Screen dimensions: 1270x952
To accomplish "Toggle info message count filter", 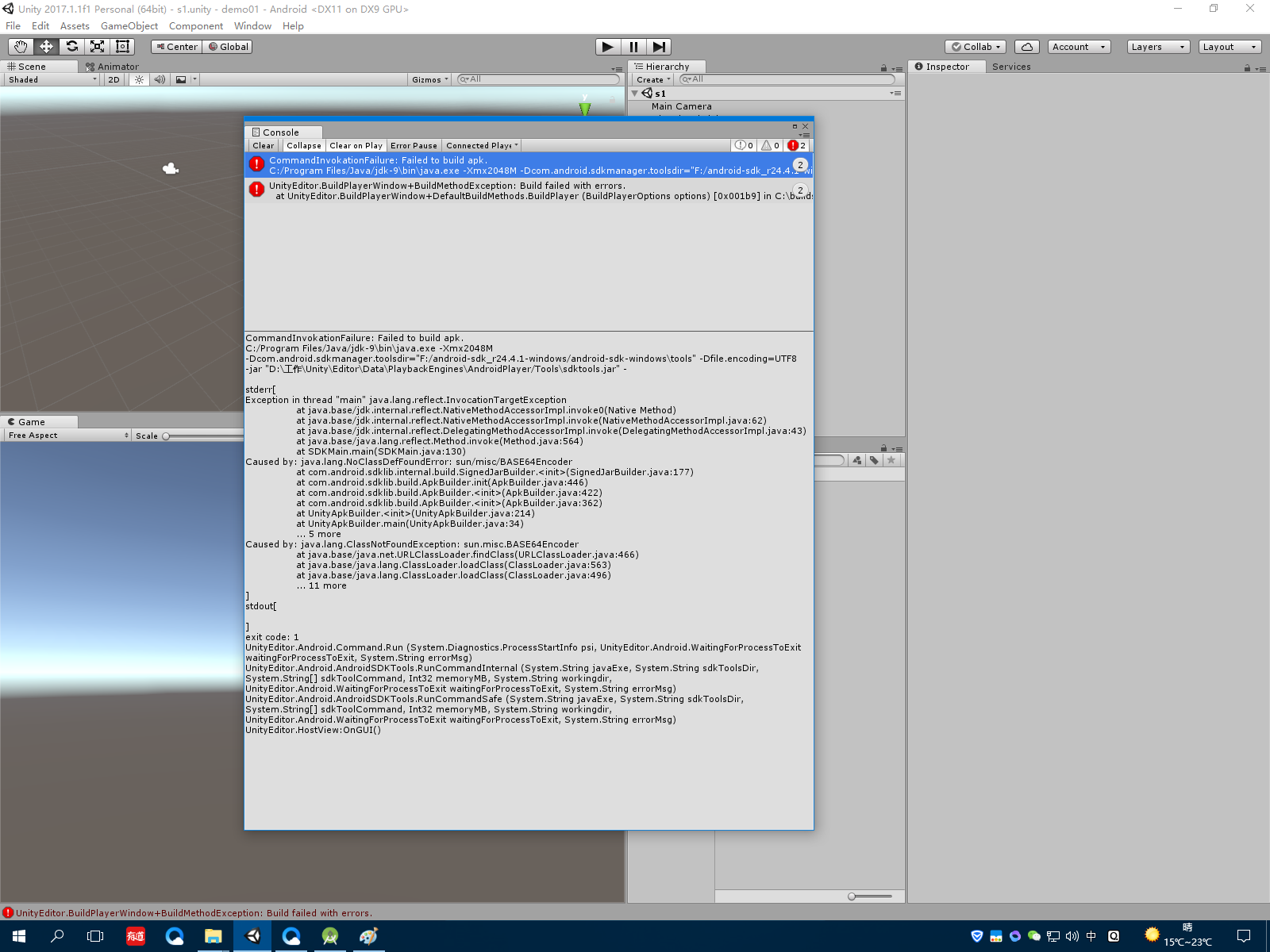I will 744,145.
